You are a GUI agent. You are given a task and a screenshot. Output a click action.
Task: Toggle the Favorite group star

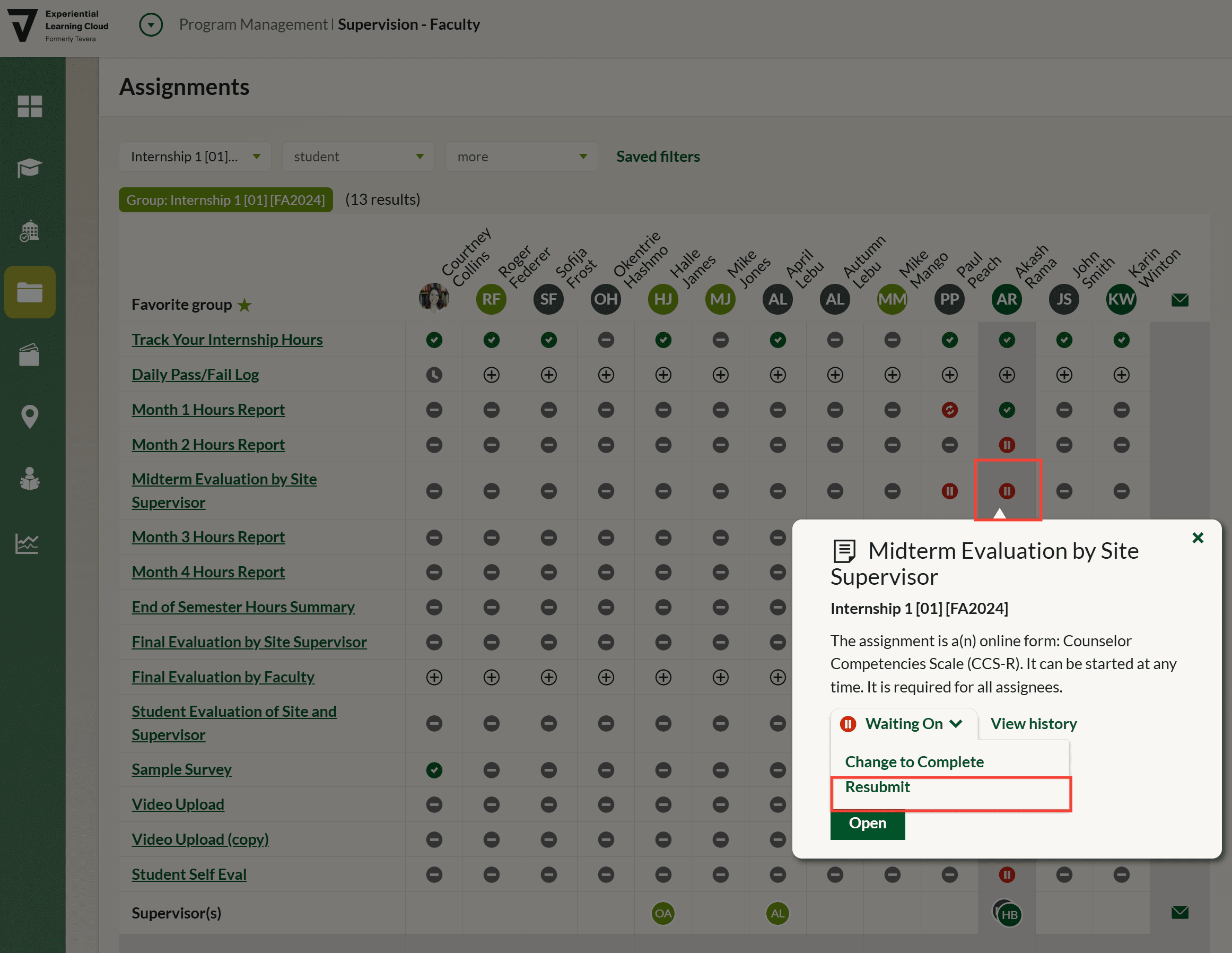245,305
